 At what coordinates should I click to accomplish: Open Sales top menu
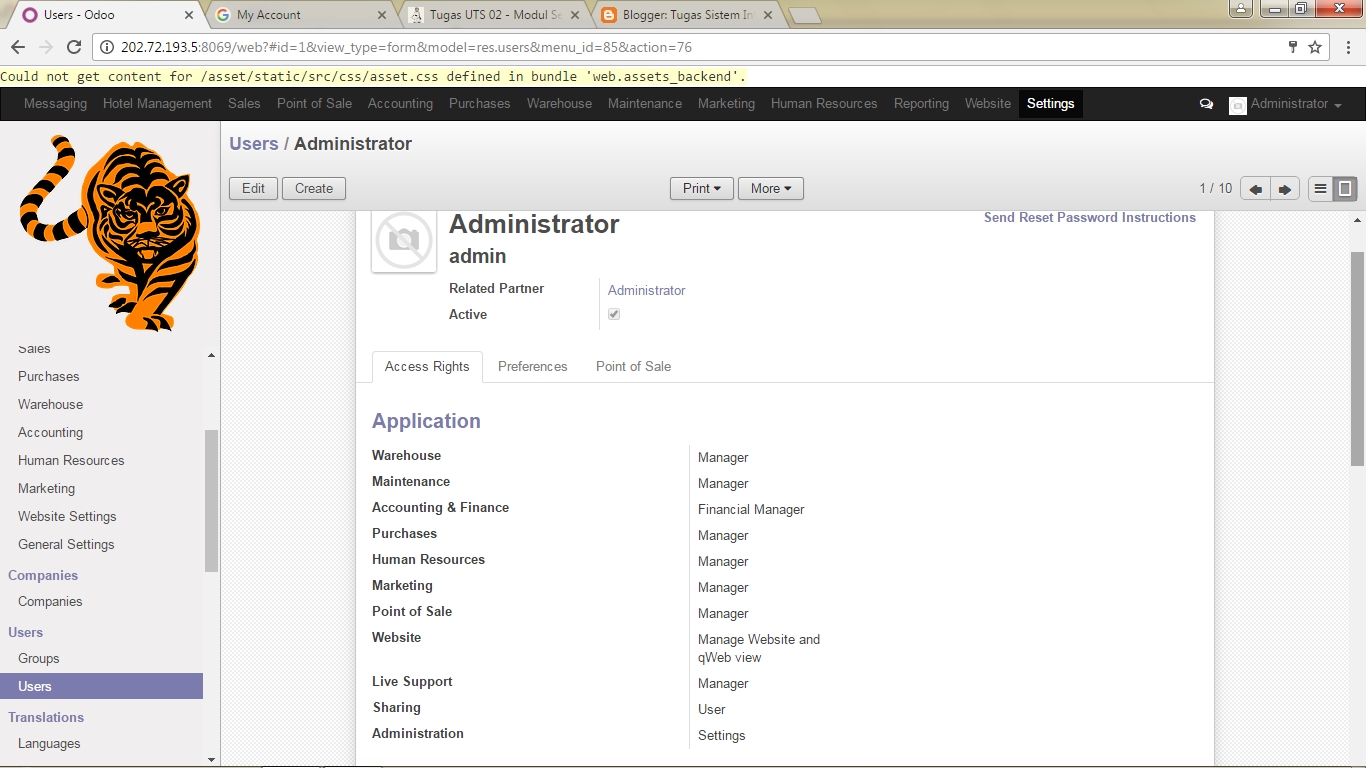tap(244, 104)
